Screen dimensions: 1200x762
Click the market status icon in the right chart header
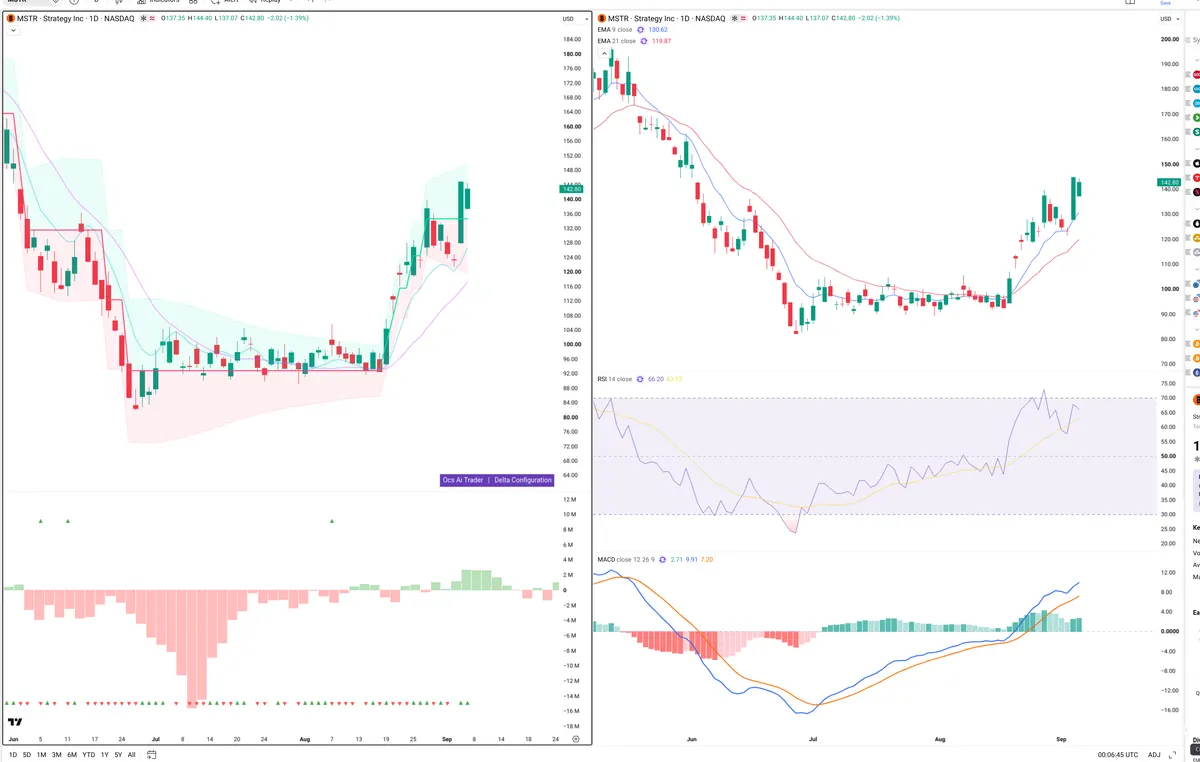(x=736, y=19)
